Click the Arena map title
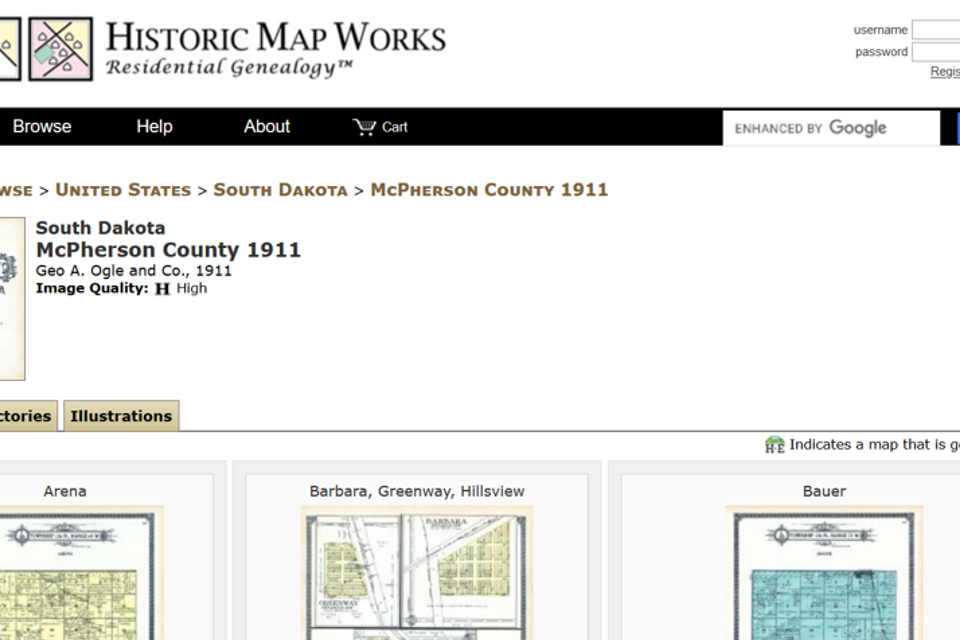960x640 pixels. click(x=65, y=491)
